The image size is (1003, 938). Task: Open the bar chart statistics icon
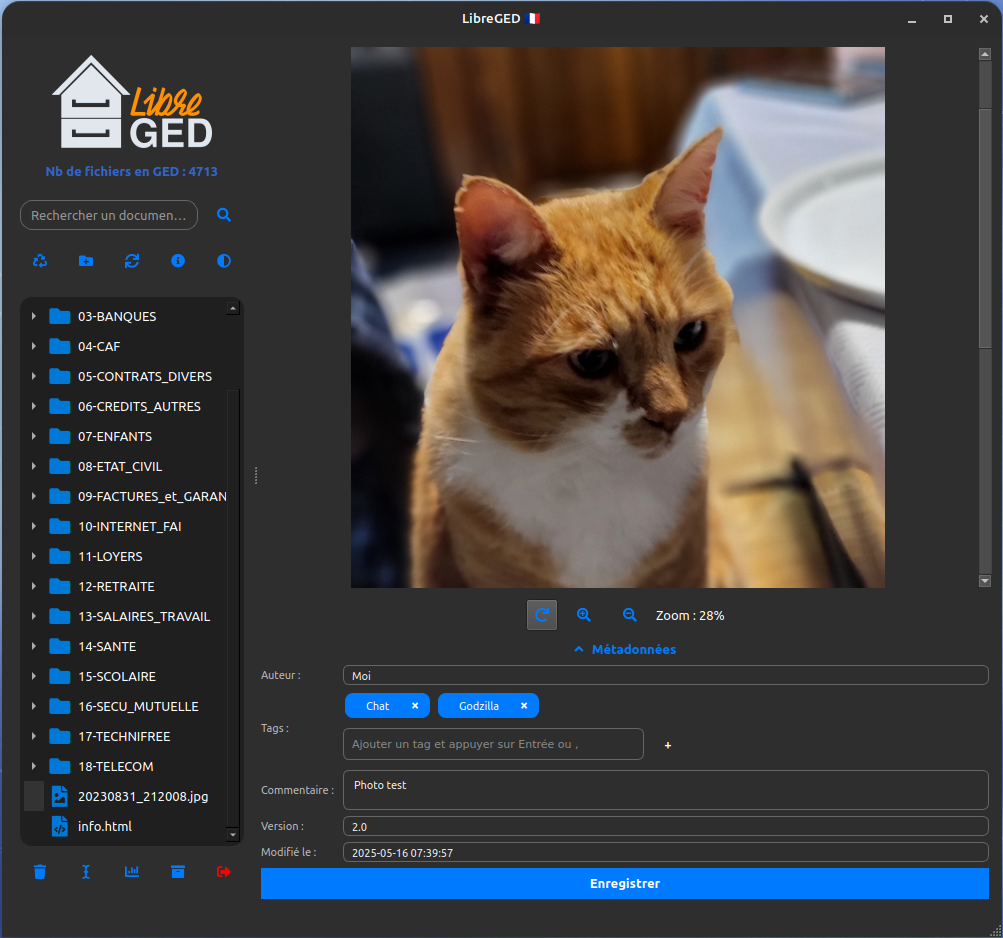(132, 872)
